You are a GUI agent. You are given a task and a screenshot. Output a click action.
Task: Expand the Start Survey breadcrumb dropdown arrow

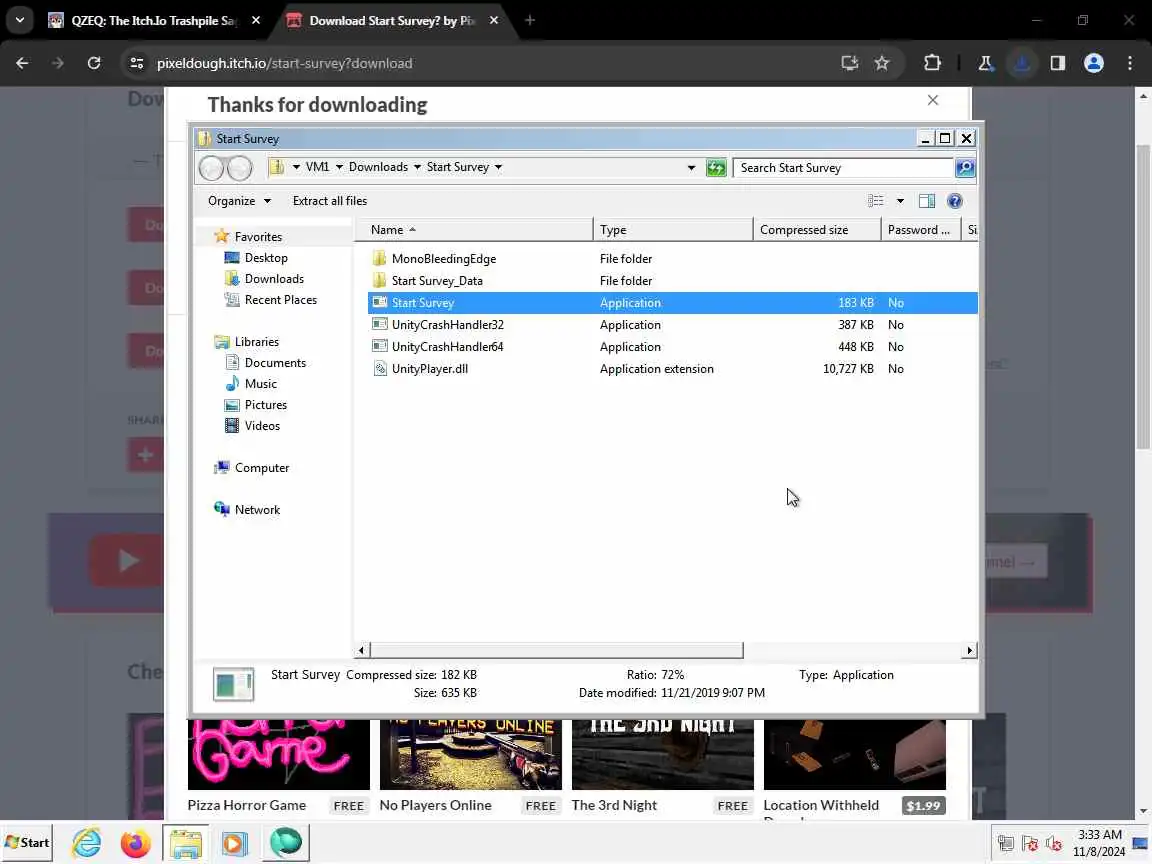point(498,167)
